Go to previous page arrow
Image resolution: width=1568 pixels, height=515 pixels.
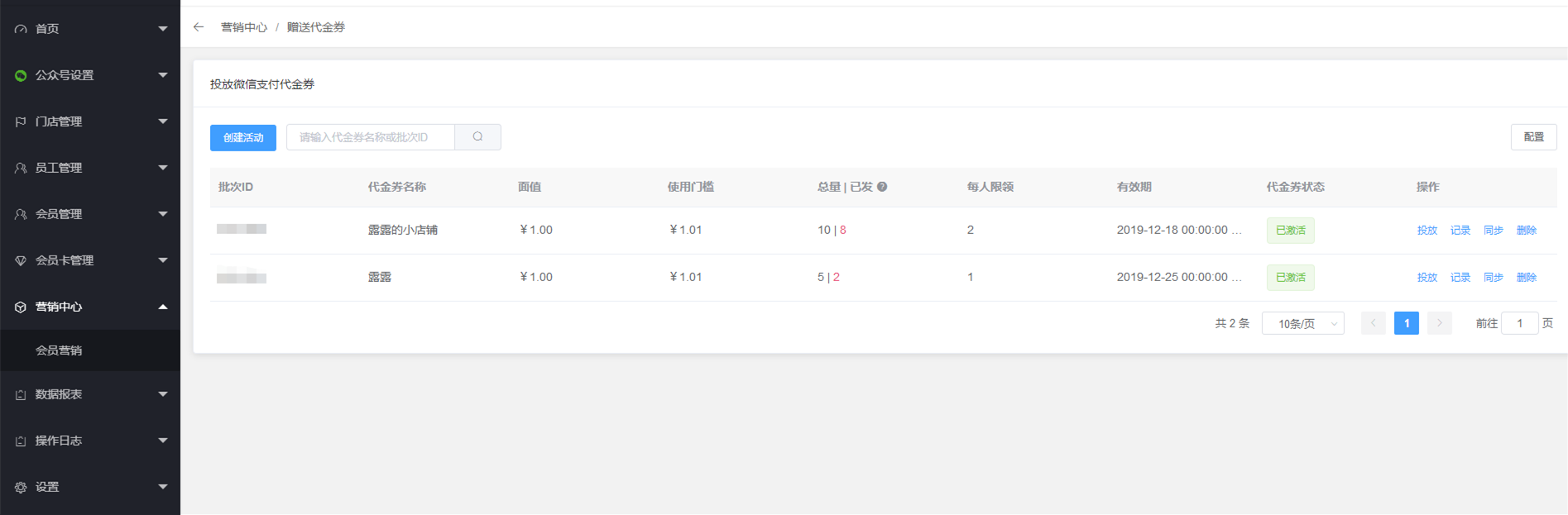click(x=1374, y=323)
